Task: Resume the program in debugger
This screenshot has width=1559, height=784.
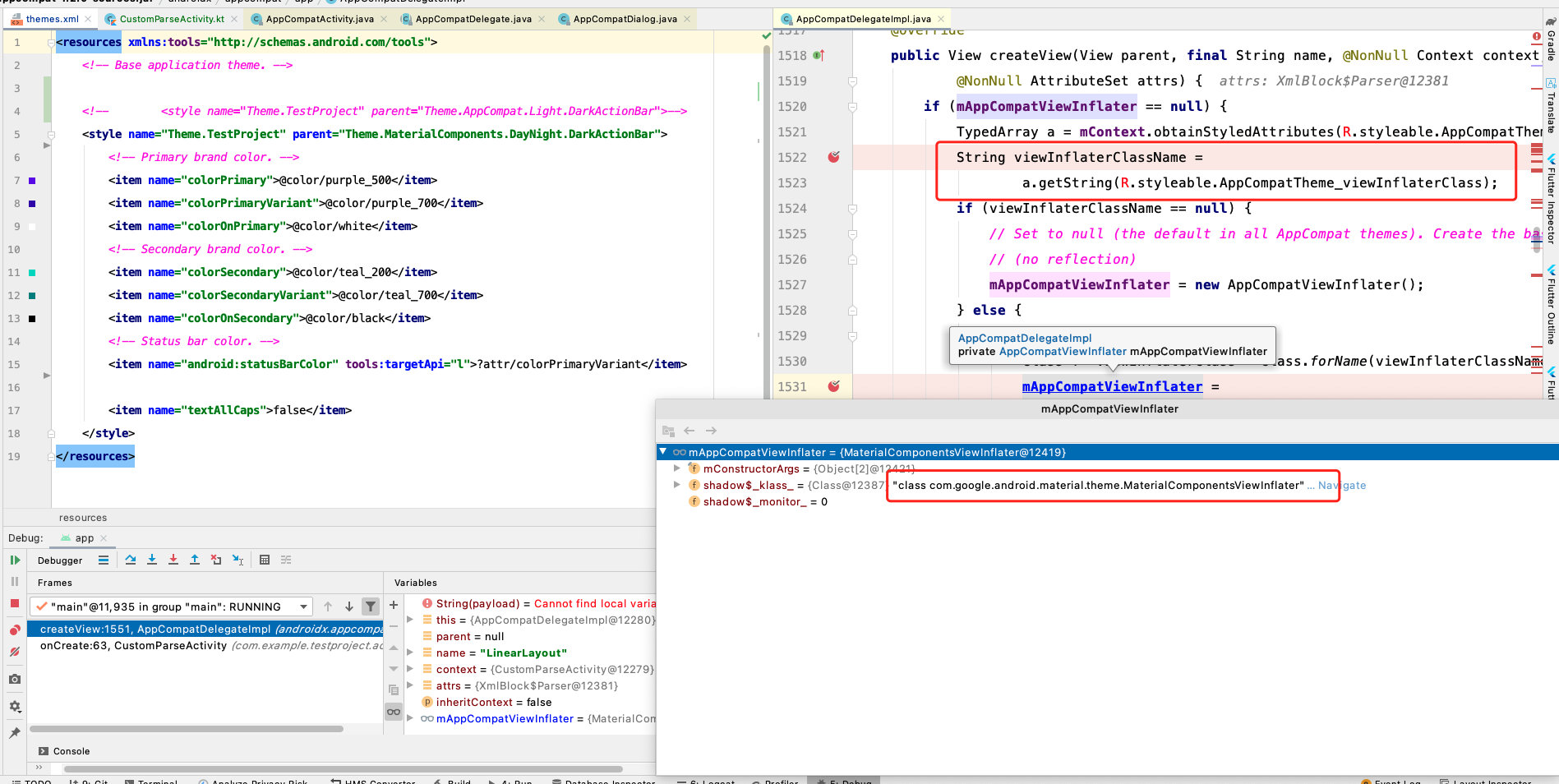Action: 15,560
